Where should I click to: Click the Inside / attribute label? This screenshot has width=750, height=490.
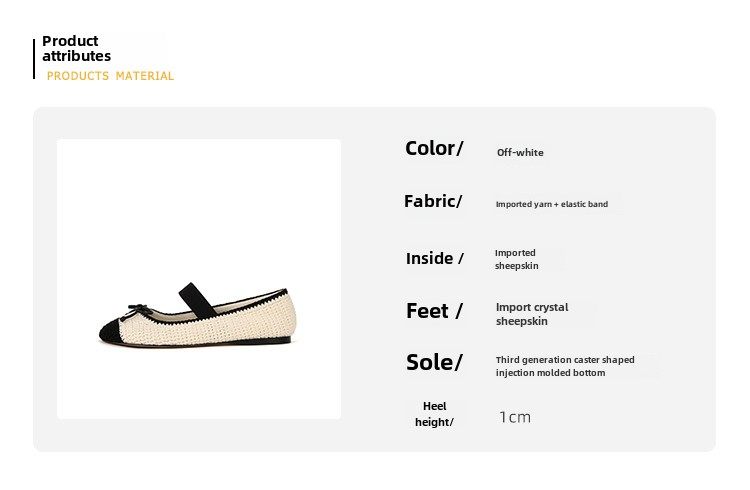click(x=435, y=258)
